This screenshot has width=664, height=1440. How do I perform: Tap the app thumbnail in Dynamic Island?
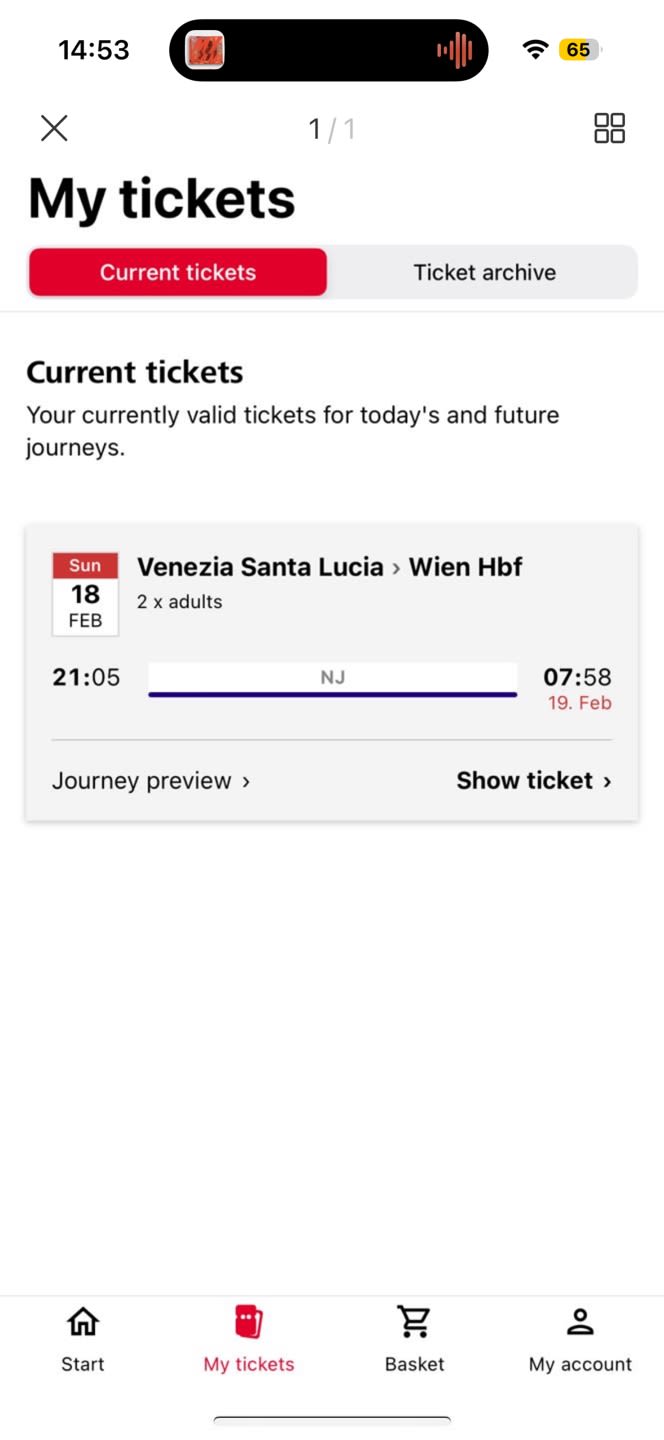[205, 50]
